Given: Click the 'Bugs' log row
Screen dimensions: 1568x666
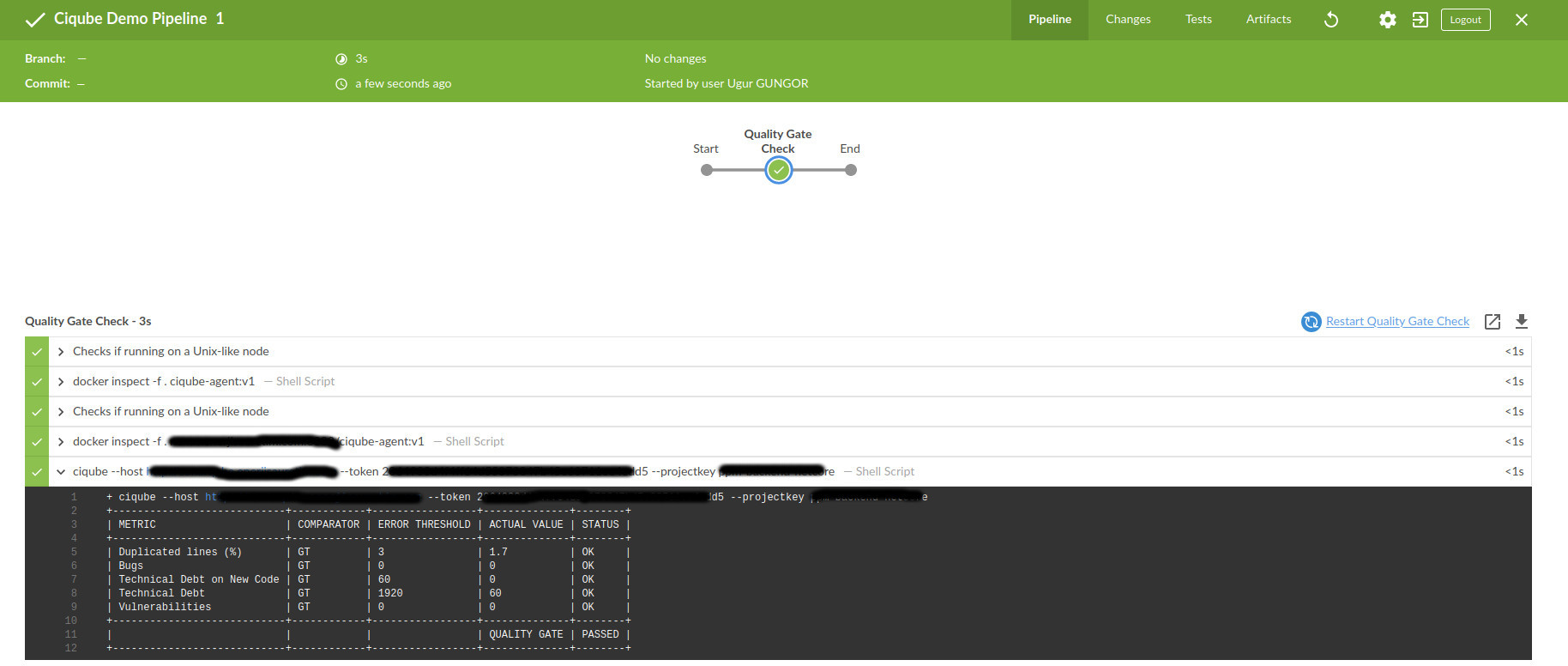Looking at the screenshot, I should click(x=369, y=566).
